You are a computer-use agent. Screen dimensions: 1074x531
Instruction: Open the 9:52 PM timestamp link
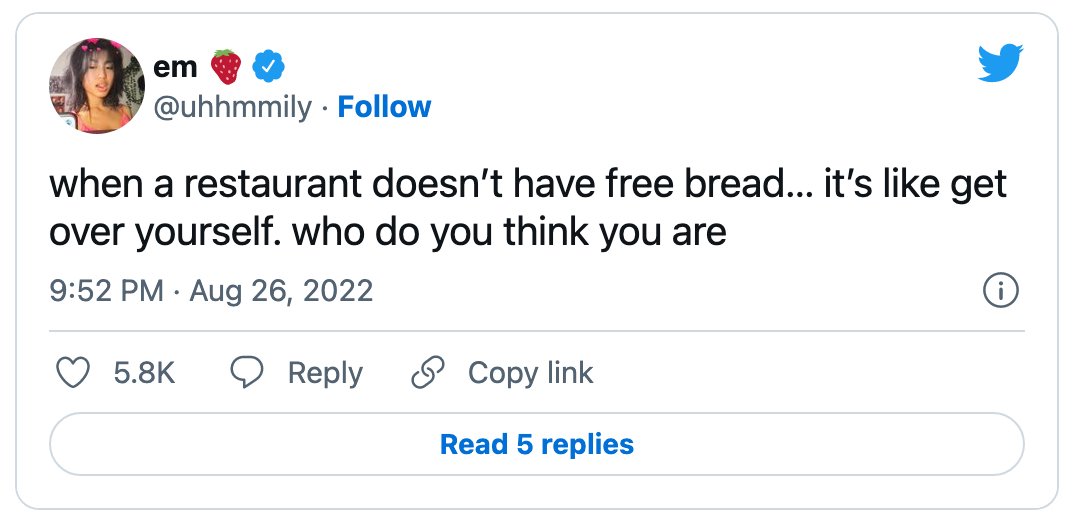point(106,291)
